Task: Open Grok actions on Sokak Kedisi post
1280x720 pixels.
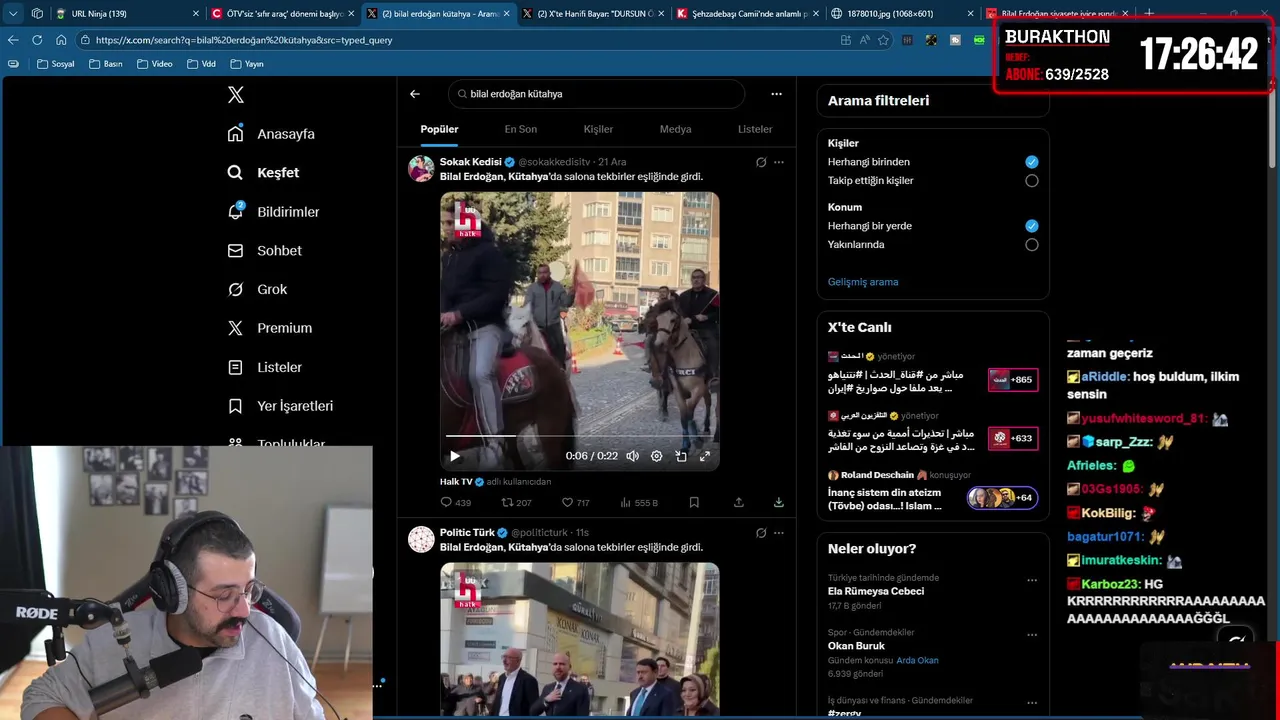Action: tap(761, 162)
